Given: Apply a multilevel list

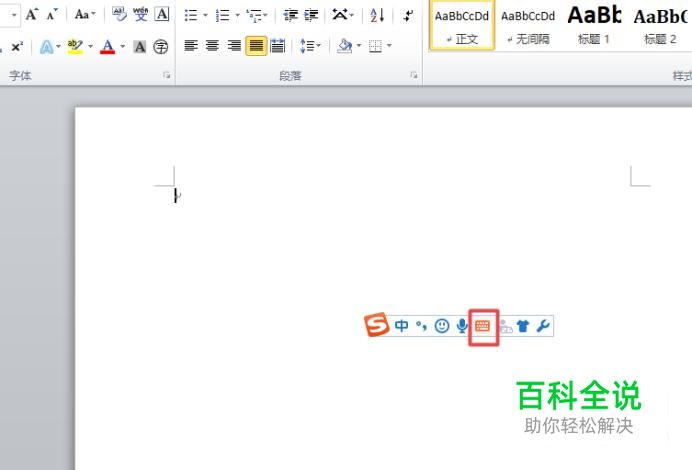Looking at the screenshot, I should click(x=254, y=16).
